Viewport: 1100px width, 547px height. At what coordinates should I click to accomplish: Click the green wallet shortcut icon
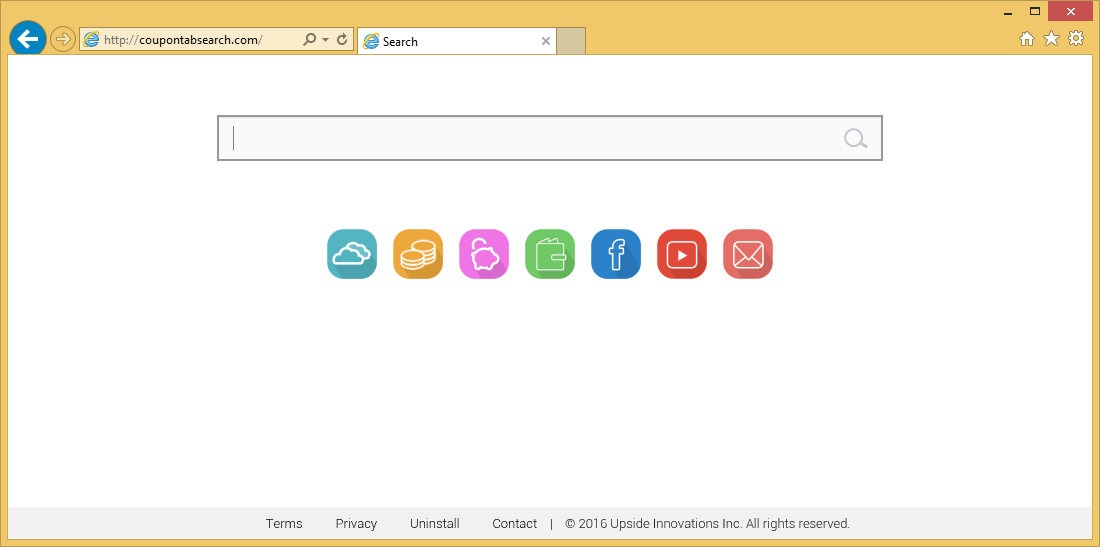(x=550, y=254)
